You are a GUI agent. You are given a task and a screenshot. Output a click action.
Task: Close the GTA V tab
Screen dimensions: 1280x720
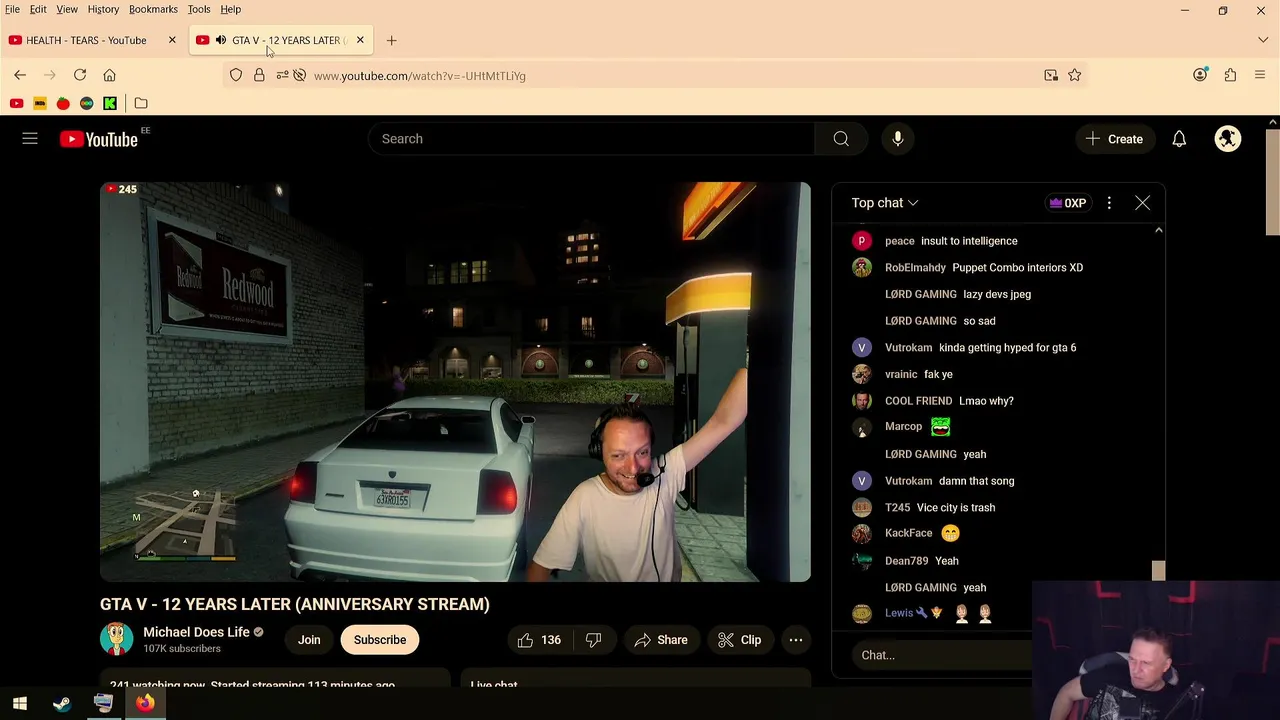click(360, 40)
